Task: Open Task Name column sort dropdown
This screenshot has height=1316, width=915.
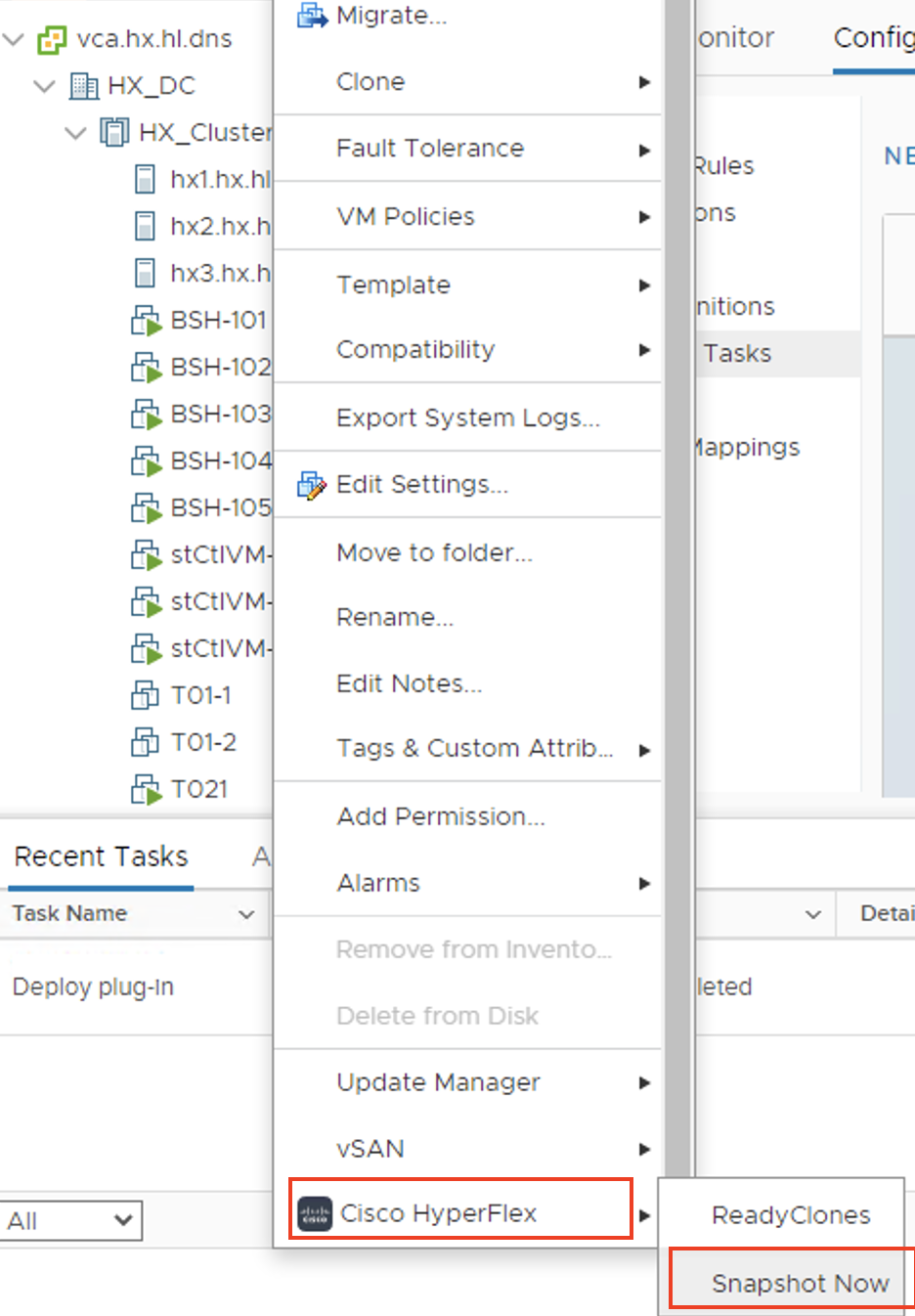Action: click(246, 914)
